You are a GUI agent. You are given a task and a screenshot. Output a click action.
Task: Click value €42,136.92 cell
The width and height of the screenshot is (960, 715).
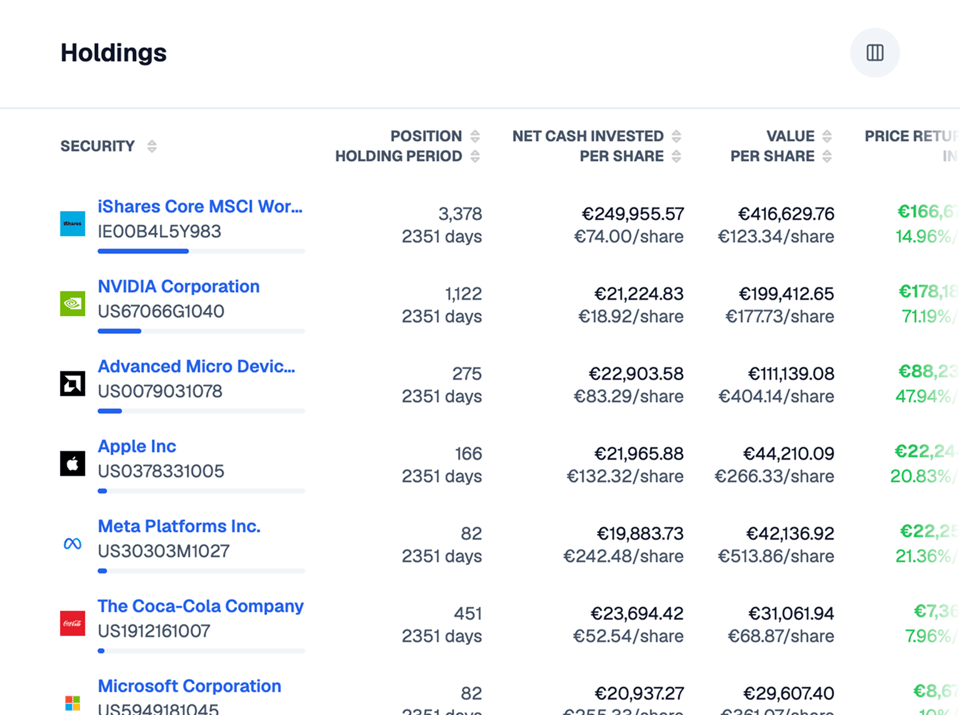pyautogui.click(x=790, y=534)
